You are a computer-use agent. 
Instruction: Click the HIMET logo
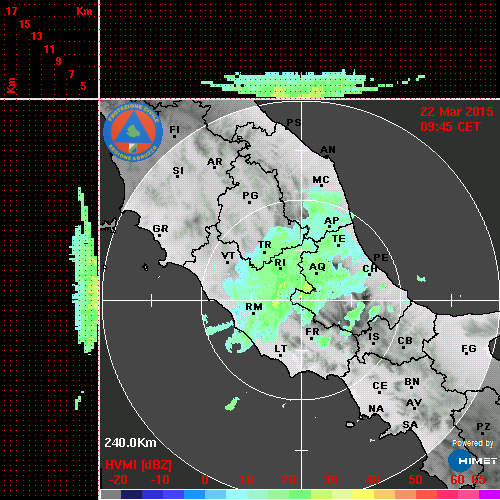pos(472,461)
